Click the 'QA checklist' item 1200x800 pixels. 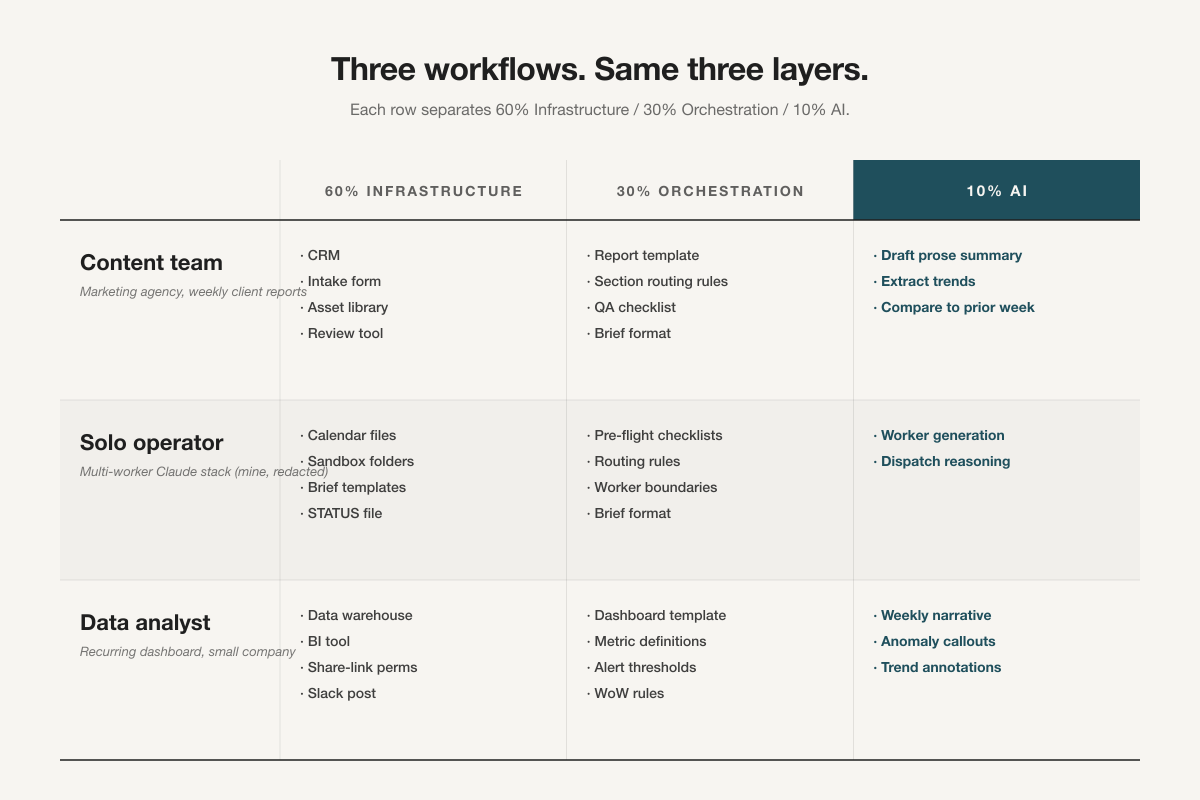[x=631, y=307]
